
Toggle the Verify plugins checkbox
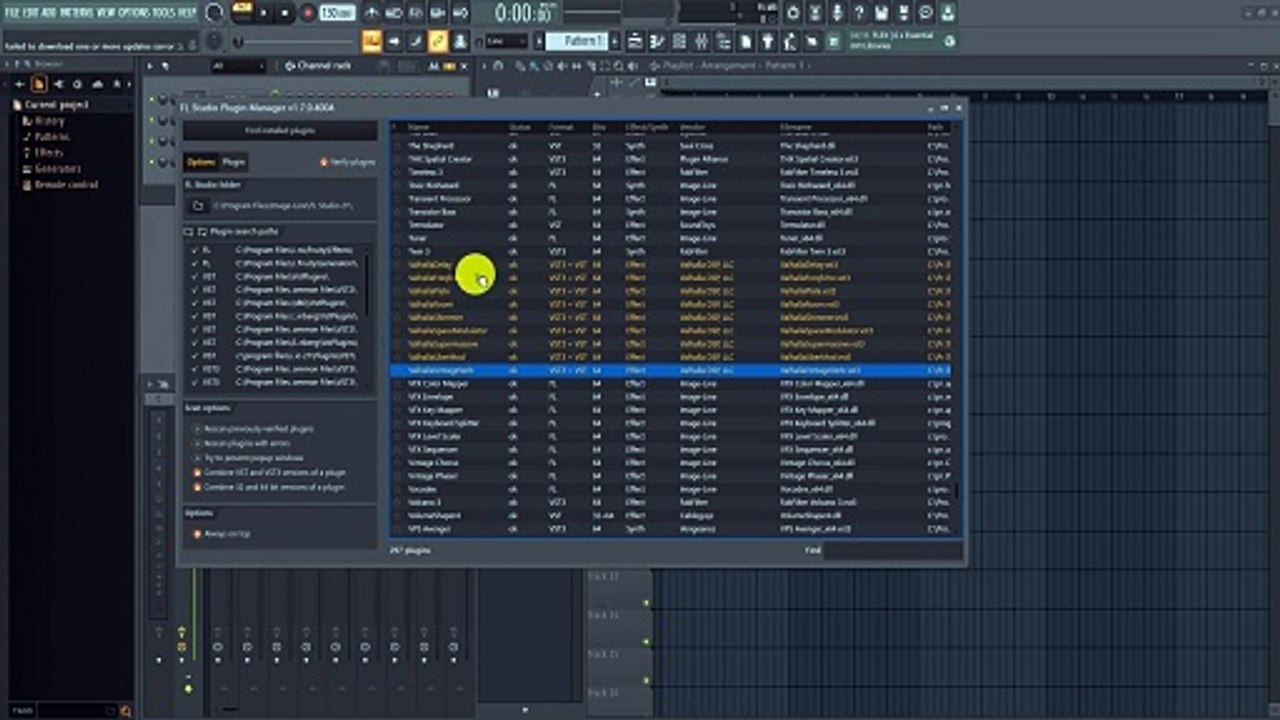347,162
